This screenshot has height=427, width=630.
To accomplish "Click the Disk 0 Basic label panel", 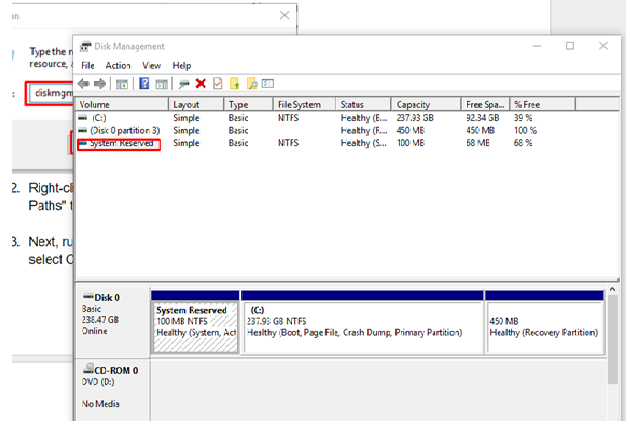I will click(112, 321).
